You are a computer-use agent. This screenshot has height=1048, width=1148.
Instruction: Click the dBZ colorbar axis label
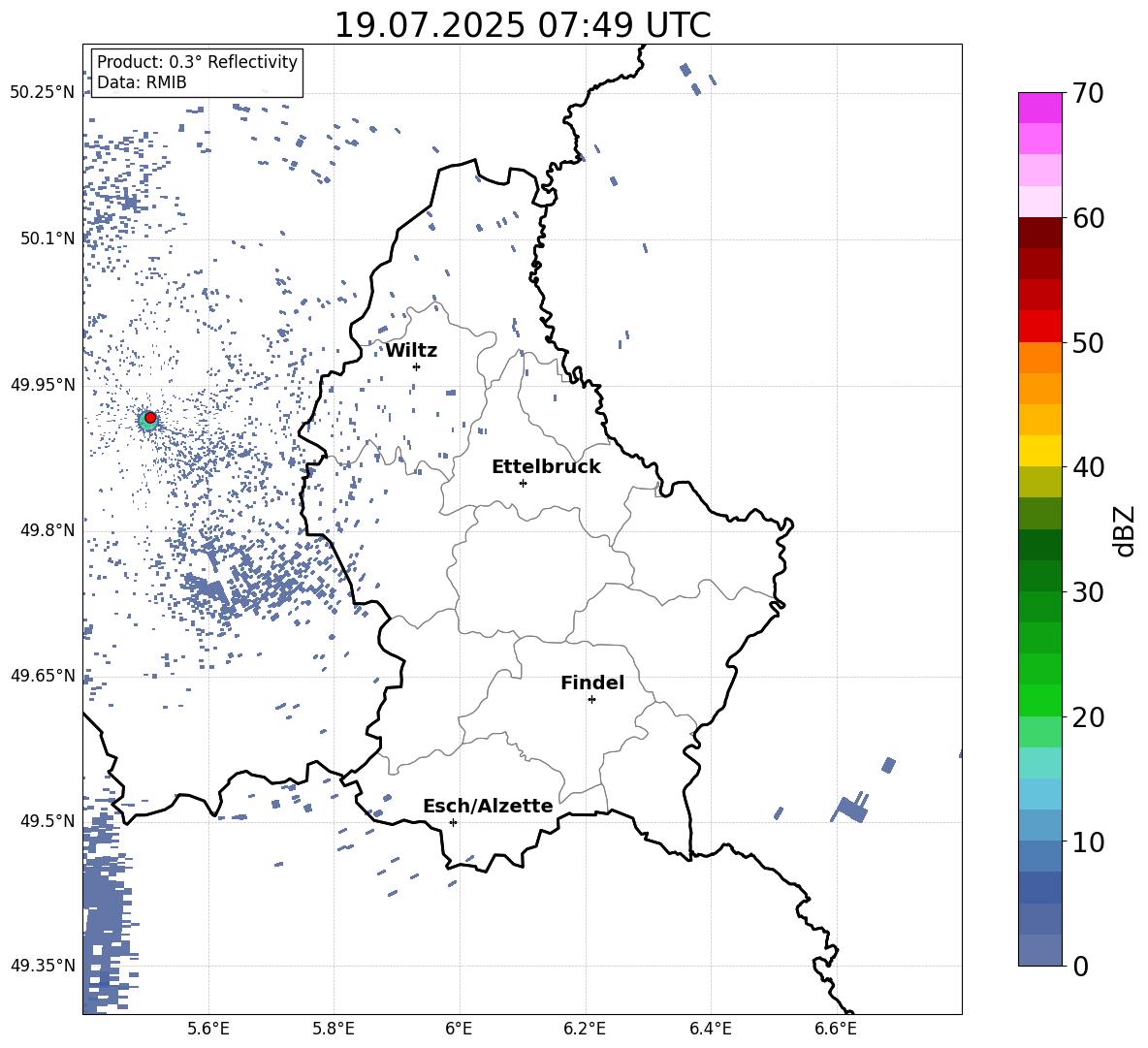point(1125,530)
